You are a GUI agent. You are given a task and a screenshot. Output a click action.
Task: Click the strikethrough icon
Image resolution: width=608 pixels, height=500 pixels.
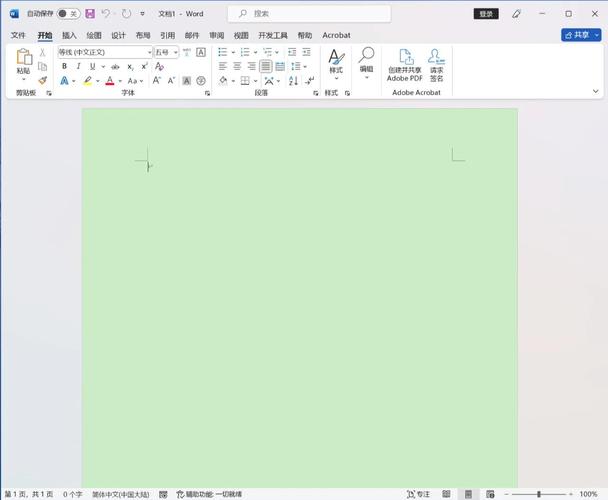coord(116,66)
